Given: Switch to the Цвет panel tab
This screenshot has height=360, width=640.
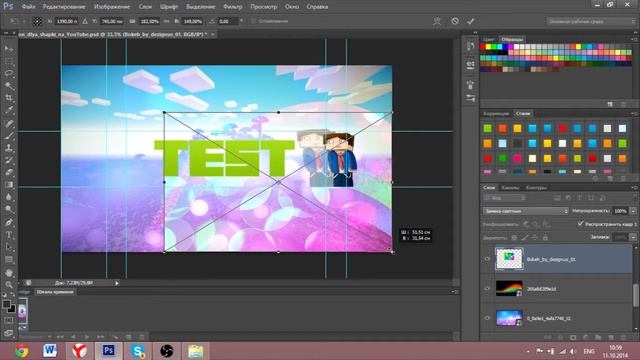Looking at the screenshot, I should [x=488, y=40].
